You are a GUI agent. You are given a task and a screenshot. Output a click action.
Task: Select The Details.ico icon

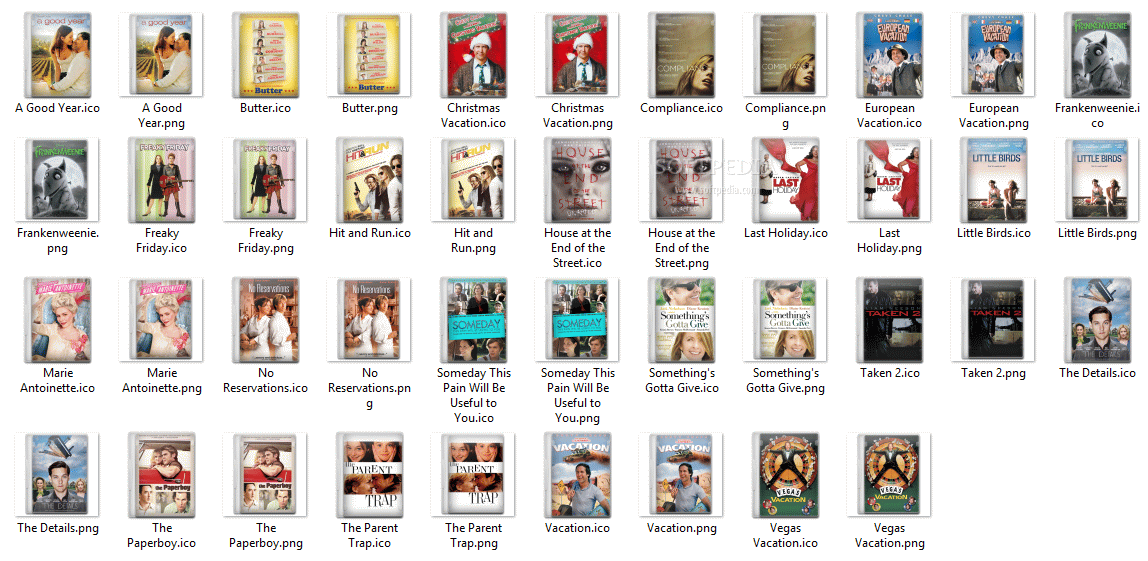(1097, 319)
